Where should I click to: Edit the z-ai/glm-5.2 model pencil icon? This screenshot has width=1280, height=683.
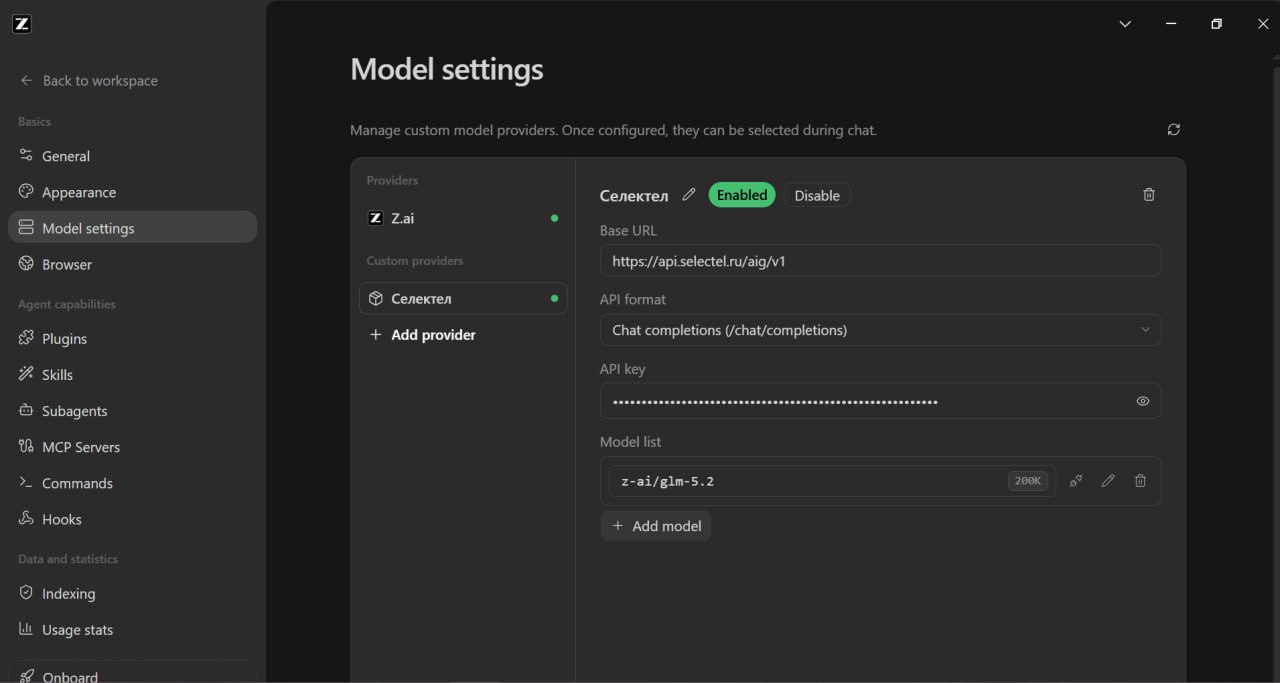point(1108,481)
